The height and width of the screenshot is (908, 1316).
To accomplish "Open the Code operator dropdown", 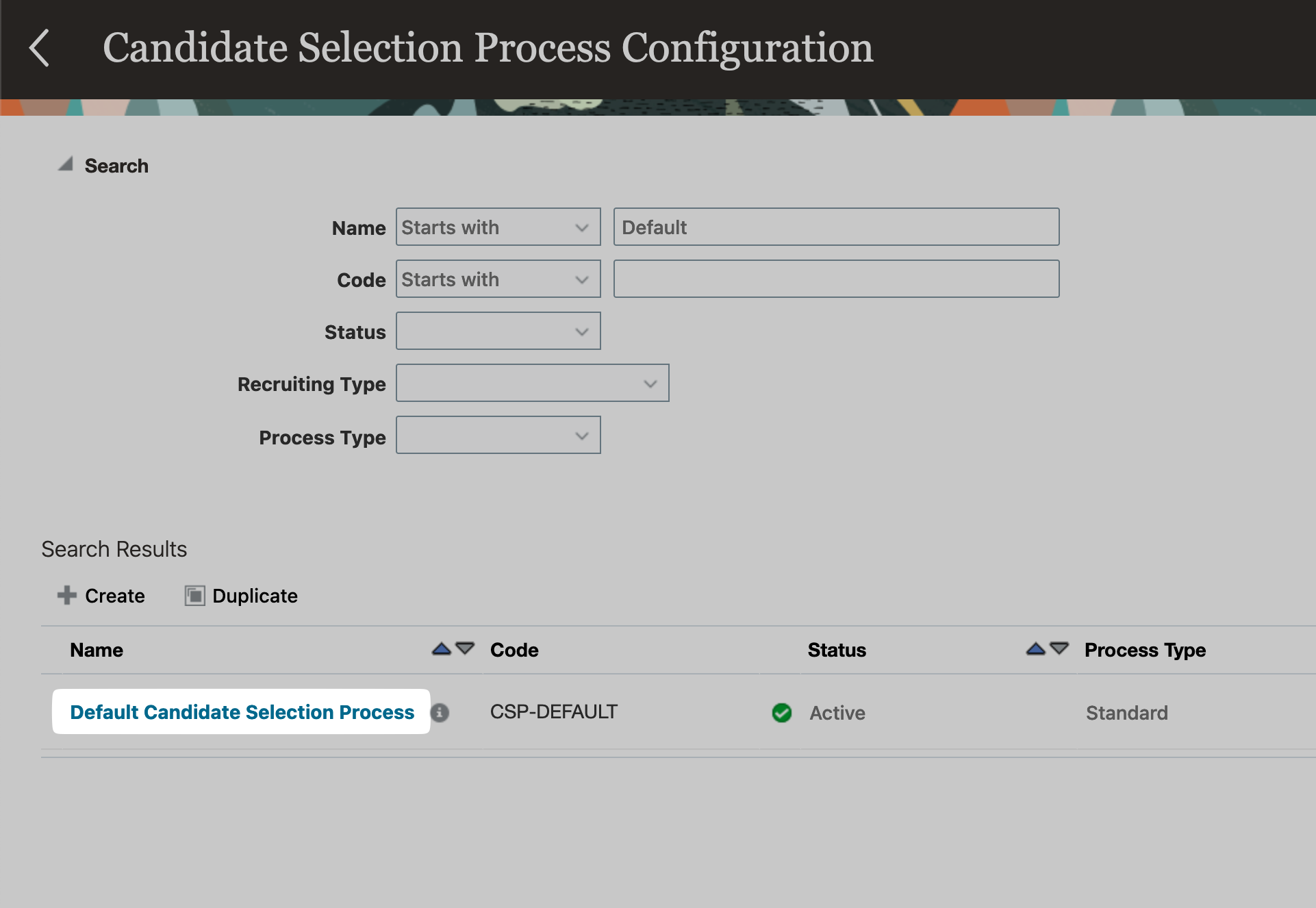I will pyautogui.click(x=498, y=279).
